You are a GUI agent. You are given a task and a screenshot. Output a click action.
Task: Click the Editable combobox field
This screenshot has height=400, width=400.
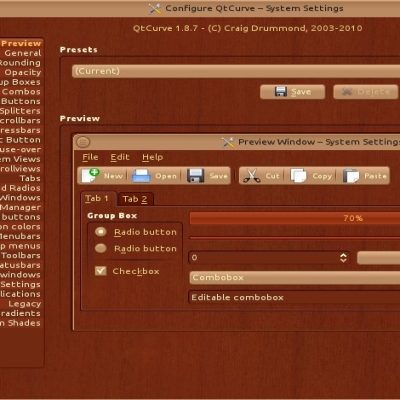tap(295, 297)
